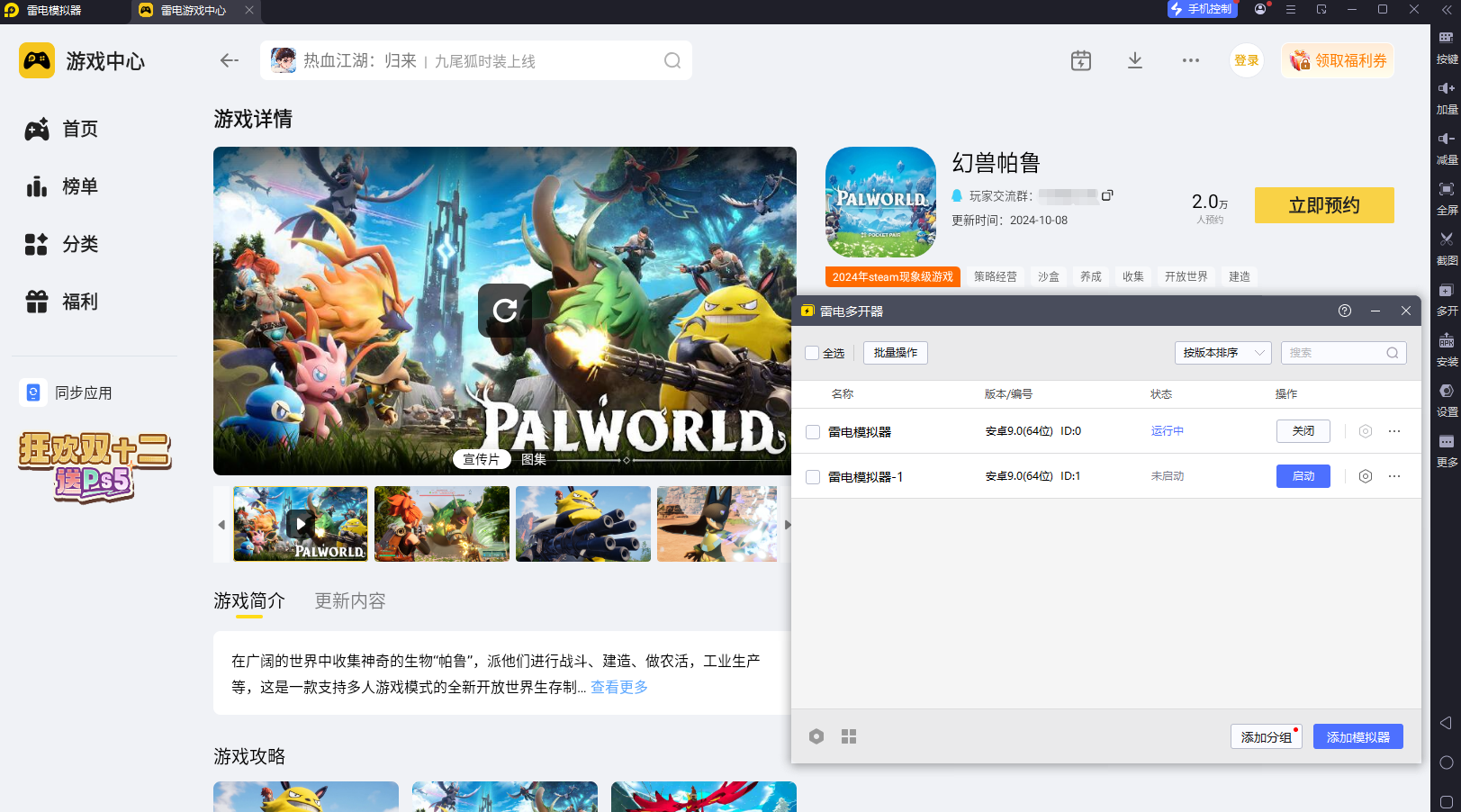Viewport: 1461px width, 812px height.
Task: Select the yellow Pal cannon screenshot thumbnail
Action: point(582,524)
